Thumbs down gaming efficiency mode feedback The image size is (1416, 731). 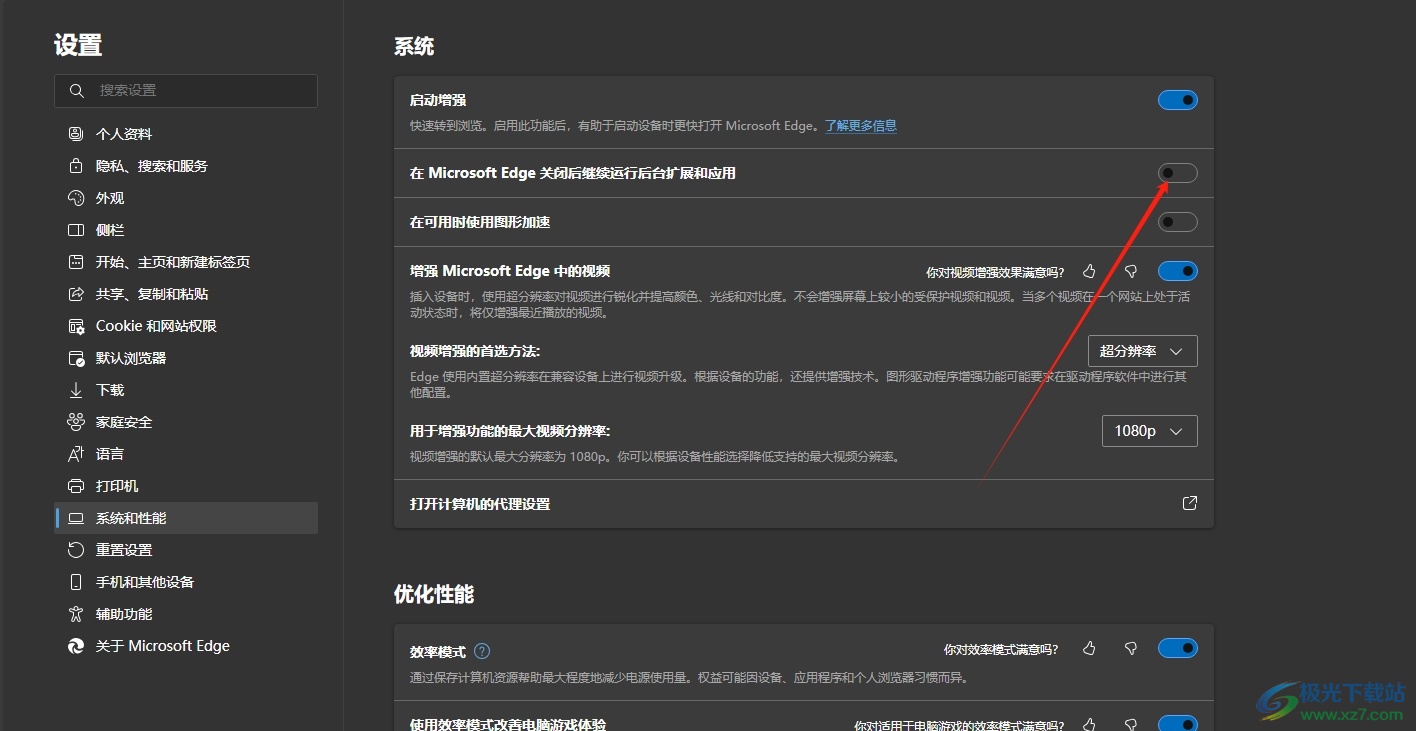point(1131,724)
